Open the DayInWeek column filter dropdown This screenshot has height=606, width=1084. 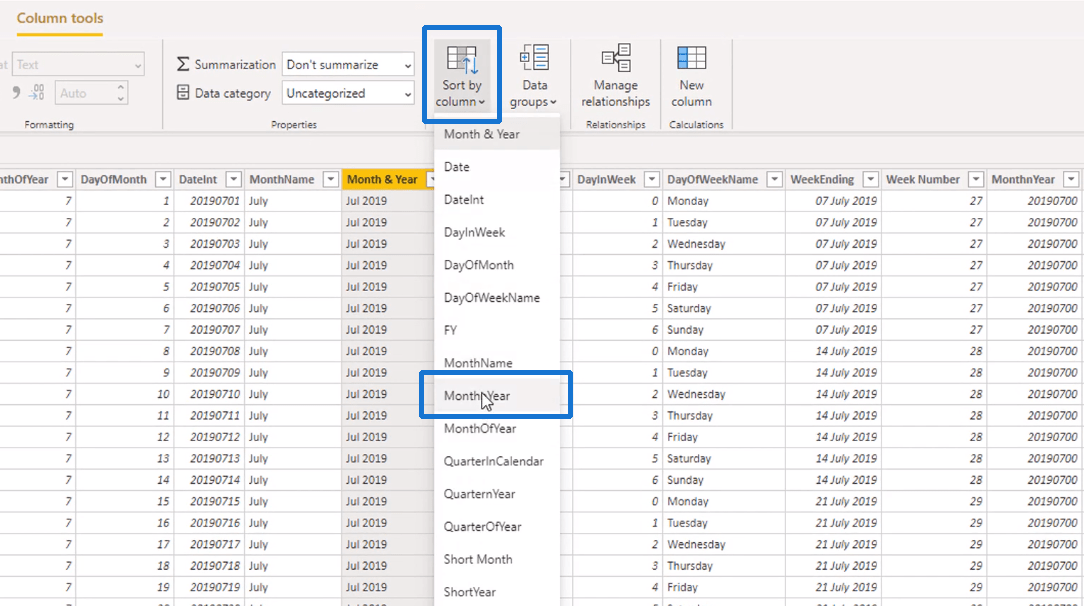click(x=651, y=180)
